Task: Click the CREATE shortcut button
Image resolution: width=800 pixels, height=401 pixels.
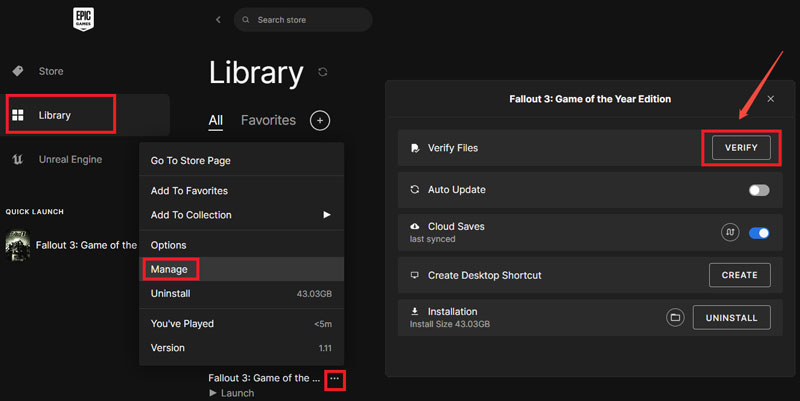Action: tap(740, 275)
